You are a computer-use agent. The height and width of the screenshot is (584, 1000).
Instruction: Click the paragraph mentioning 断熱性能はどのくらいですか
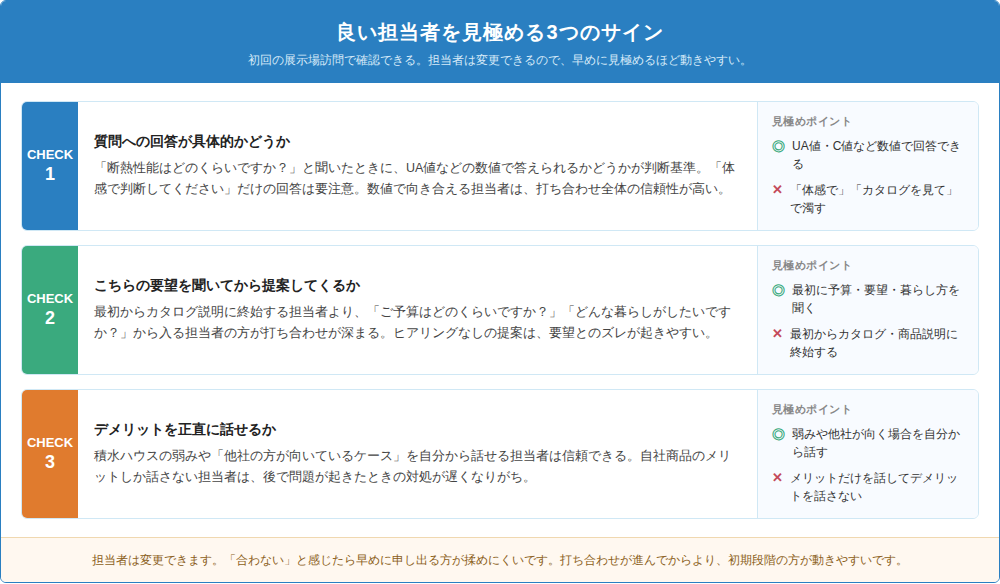tap(415, 179)
